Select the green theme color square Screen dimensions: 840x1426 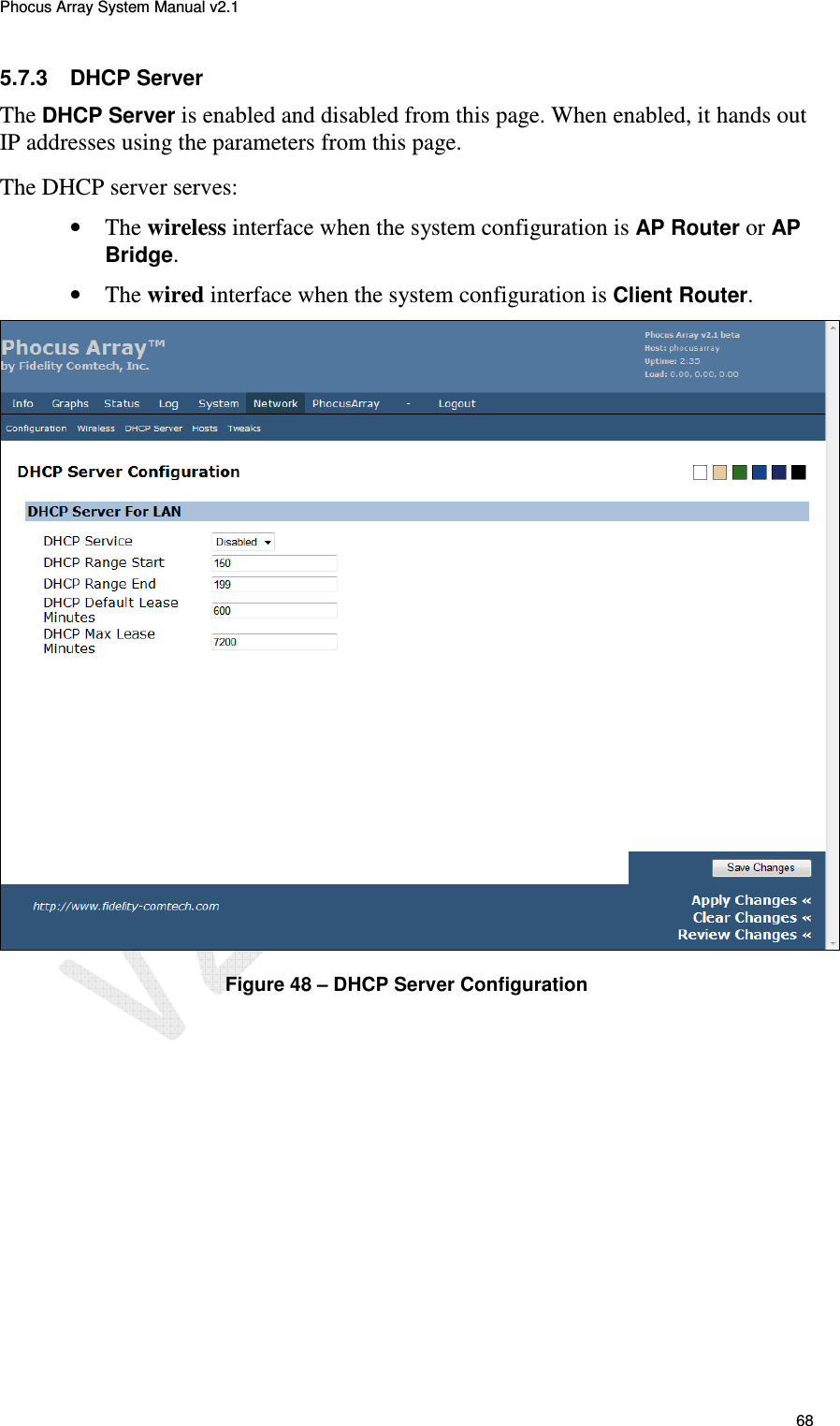(739, 472)
